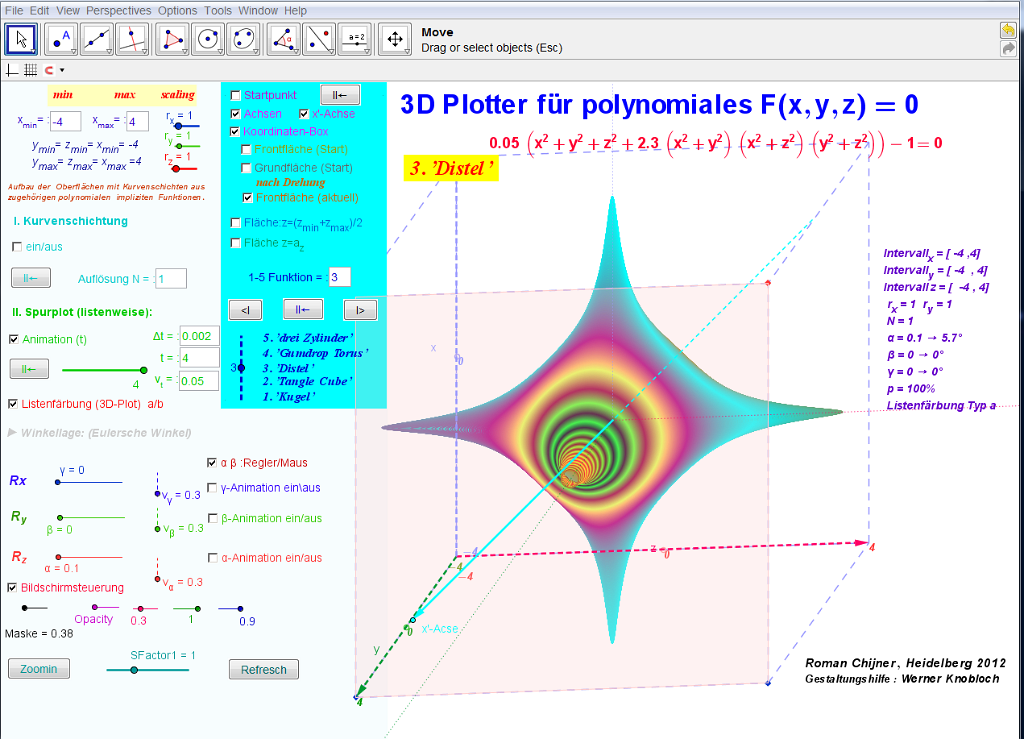Choose the Line through Two Points tool
Screen dimensions: 1024x739
[x=98, y=39]
